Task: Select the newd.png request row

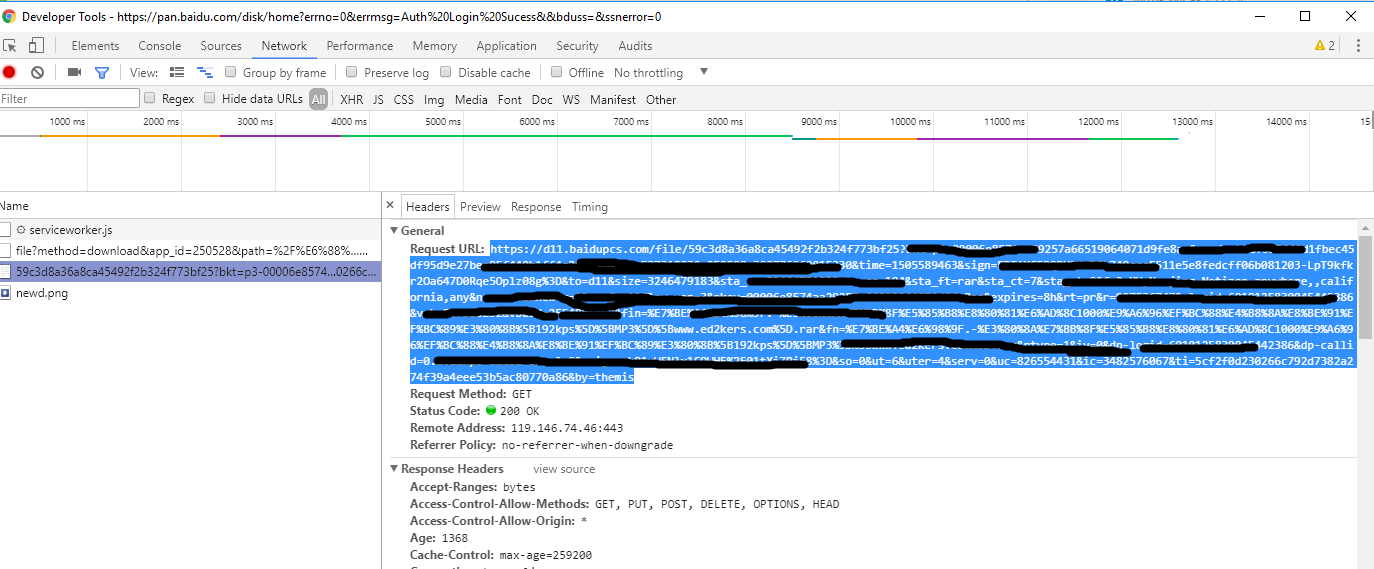Action: point(190,293)
